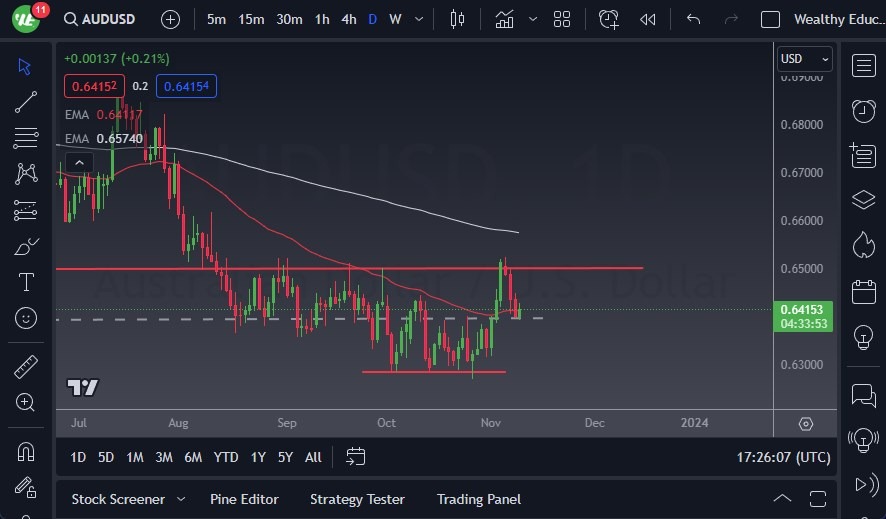
Task: Switch to the Pine Editor tab
Action: pos(244,499)
